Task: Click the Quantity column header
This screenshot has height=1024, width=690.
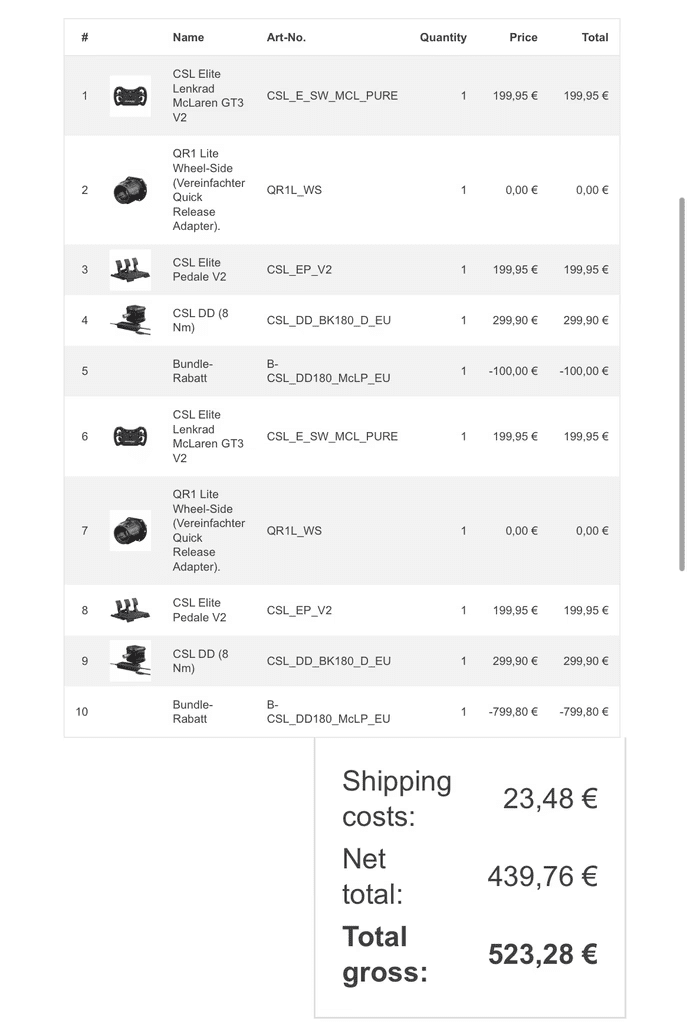Action: coord(443,37)
